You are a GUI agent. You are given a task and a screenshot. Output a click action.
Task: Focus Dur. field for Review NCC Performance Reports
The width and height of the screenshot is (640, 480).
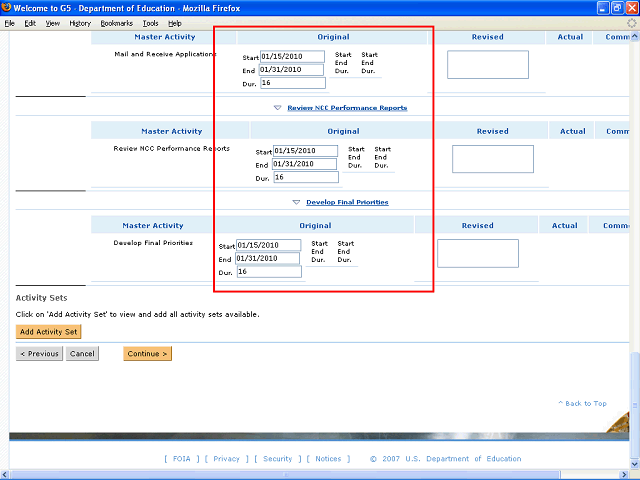pyautogui.click(x=306, y=177)
